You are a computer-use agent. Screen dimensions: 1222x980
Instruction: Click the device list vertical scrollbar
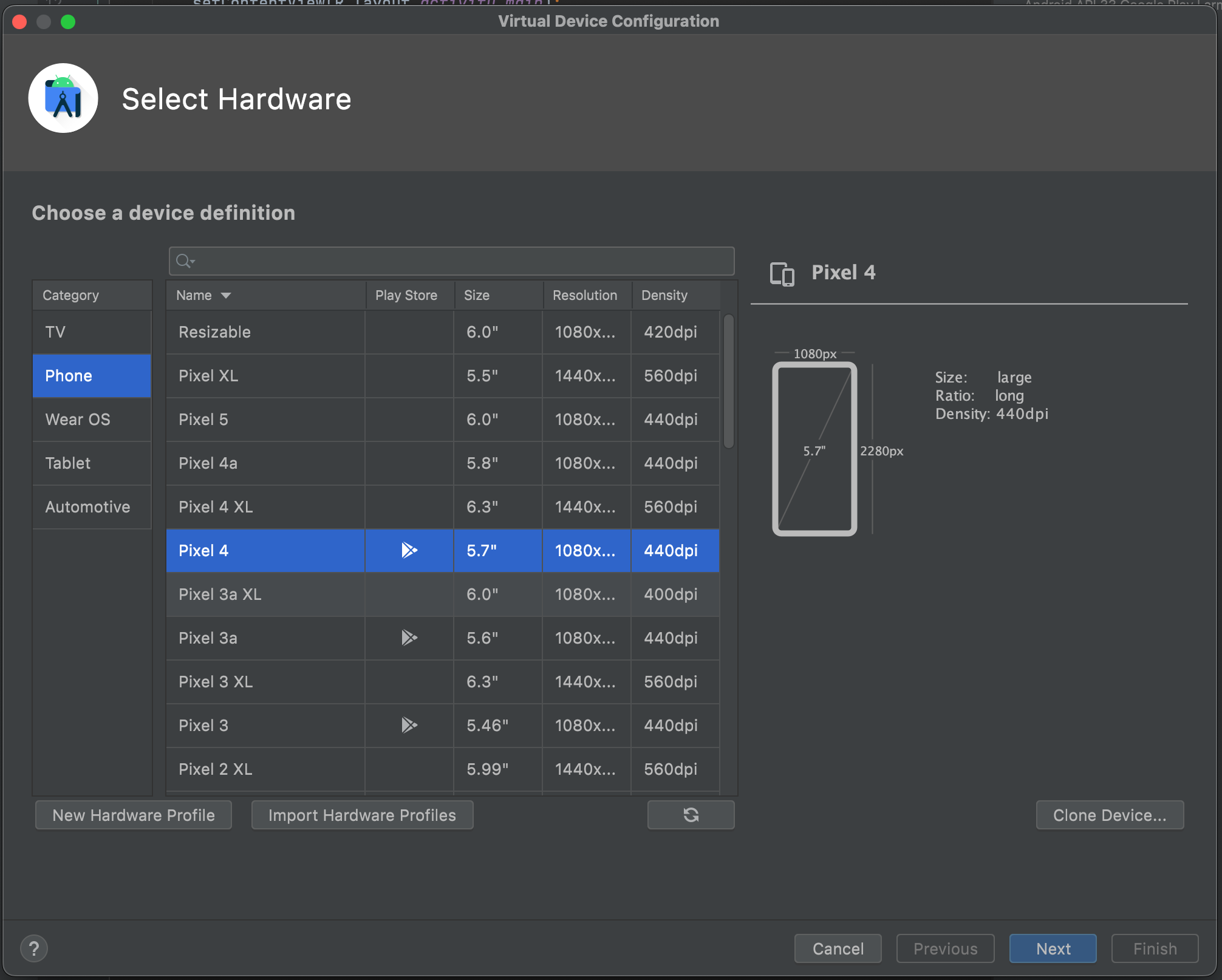pyautogui.click(x=728, y=381)
